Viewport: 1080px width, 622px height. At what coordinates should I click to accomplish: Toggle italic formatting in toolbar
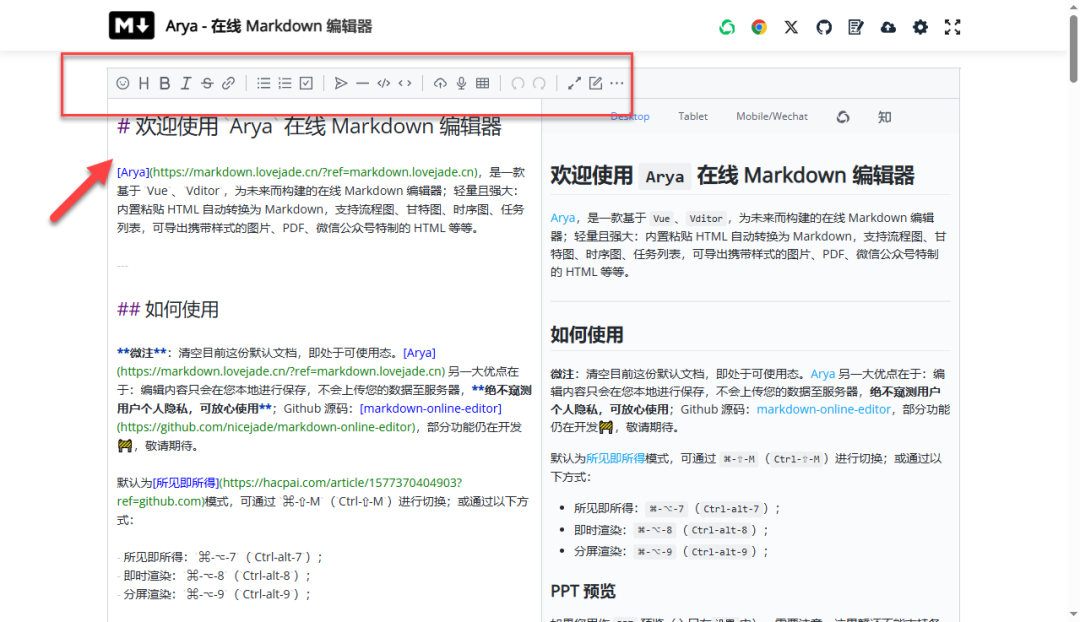[x=186, y=83]
